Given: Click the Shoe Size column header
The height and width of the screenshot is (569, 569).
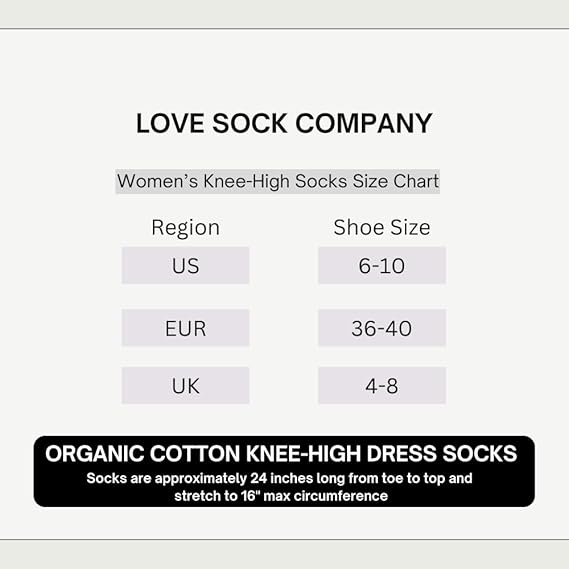Looking at the screenshot, I should pyautogui.click(x=382, y=228).
